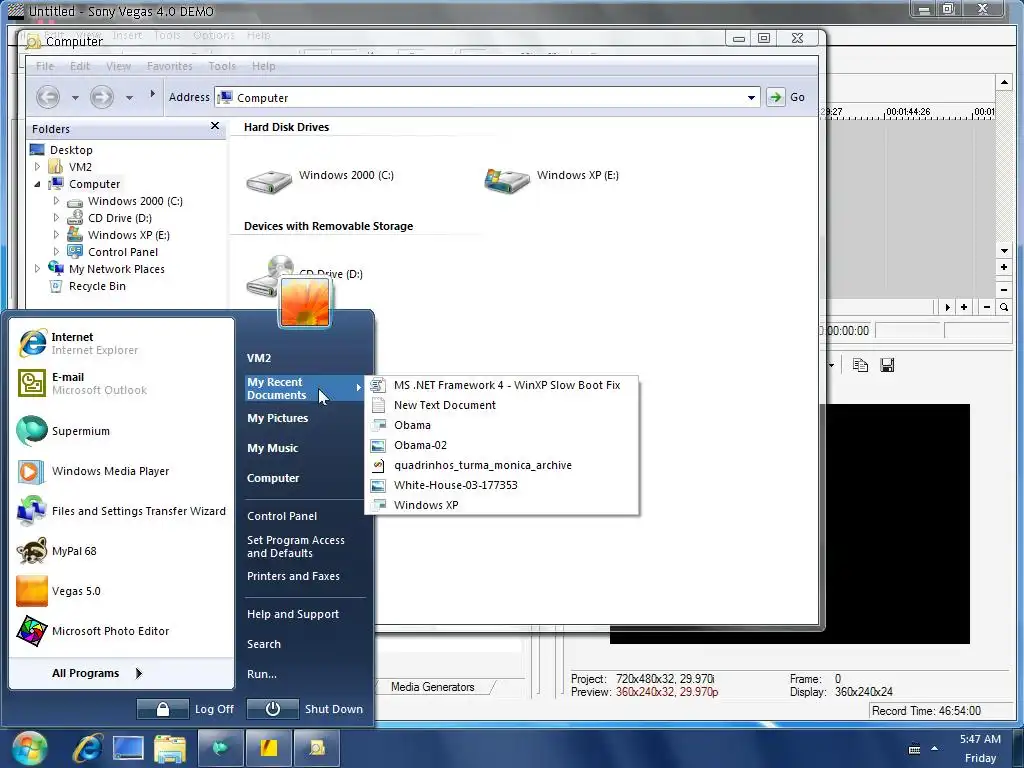Click the Go button
Screen dimensions: 1024x768
coord(786,97)
